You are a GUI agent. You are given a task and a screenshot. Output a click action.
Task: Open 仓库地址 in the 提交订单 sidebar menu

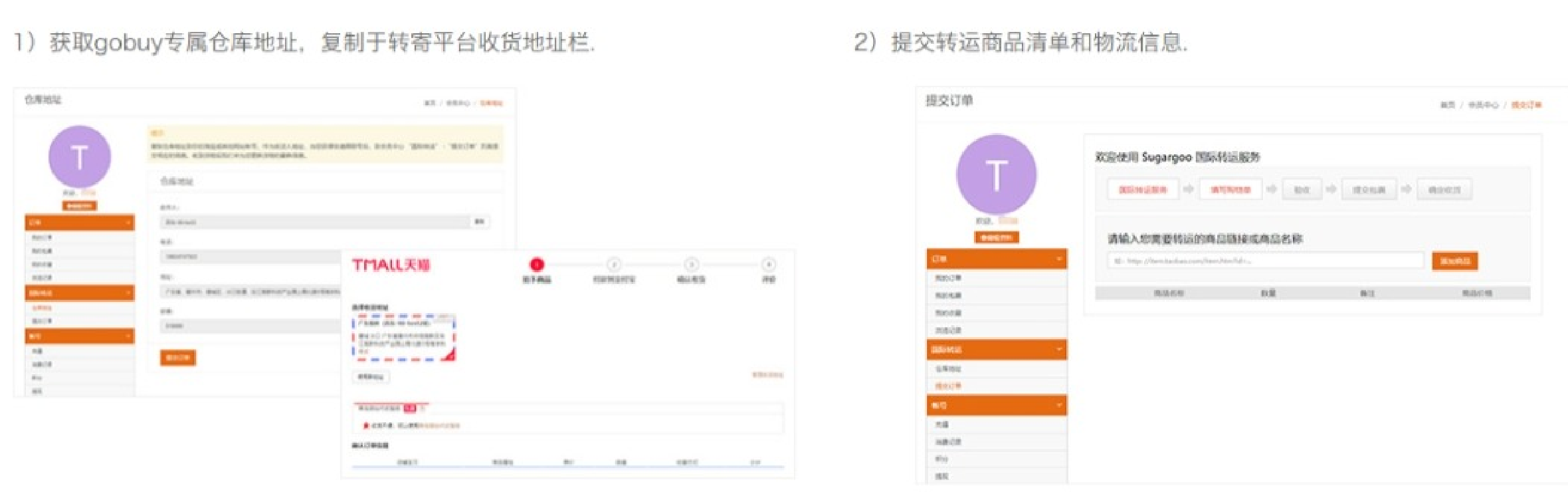(948, 368)
